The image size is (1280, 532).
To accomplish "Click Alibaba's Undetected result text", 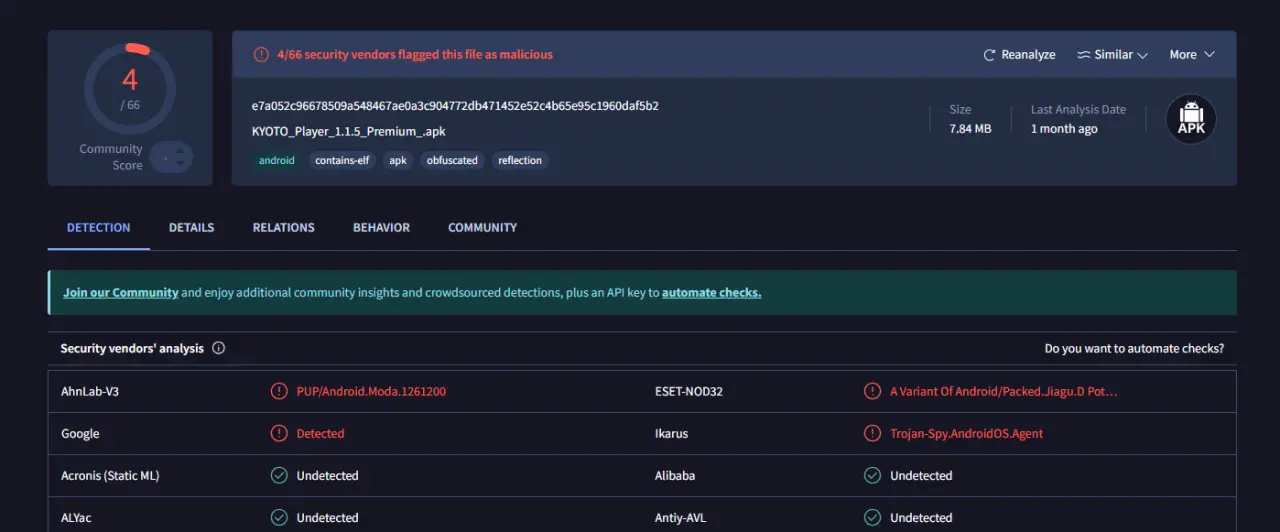I will [921, 476].
